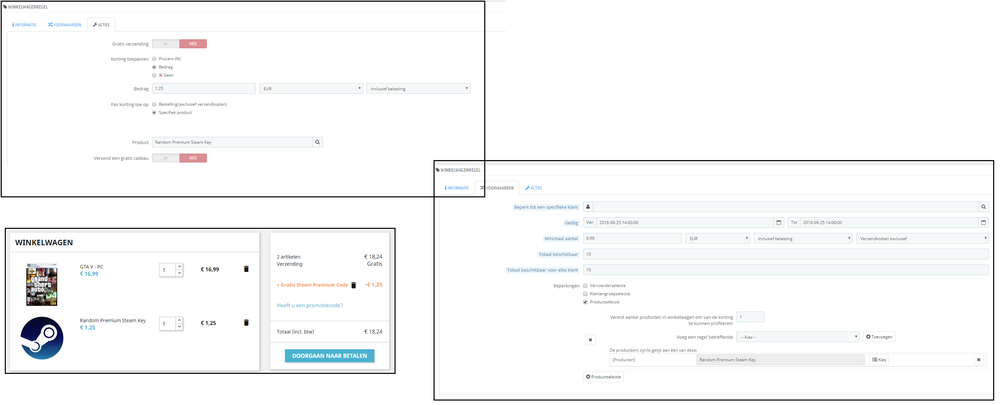Click the Totaal beschikbaar field
Image resolution: width=1000 pixels, height=405 pixels.
coord(786,254)
